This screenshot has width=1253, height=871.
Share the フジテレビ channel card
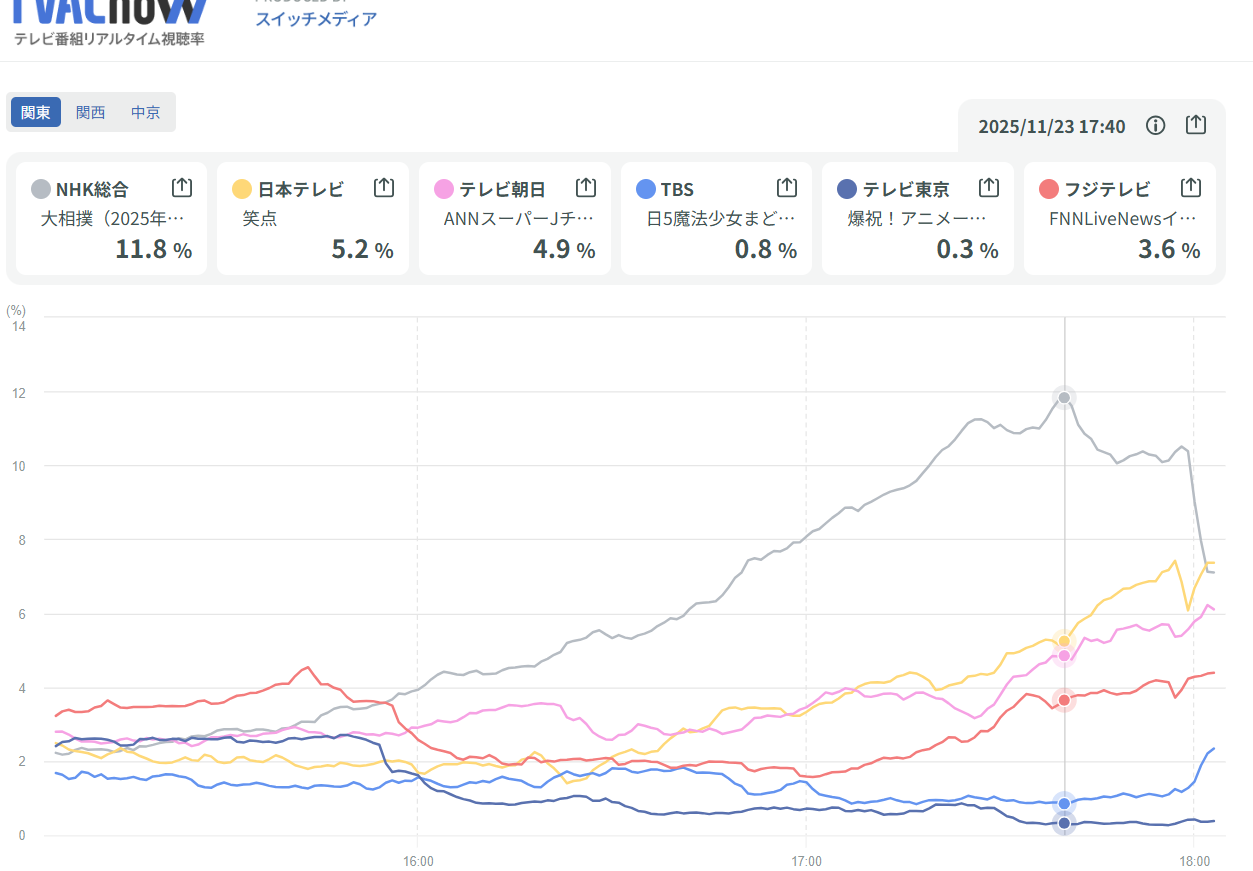pos(1191,187)
